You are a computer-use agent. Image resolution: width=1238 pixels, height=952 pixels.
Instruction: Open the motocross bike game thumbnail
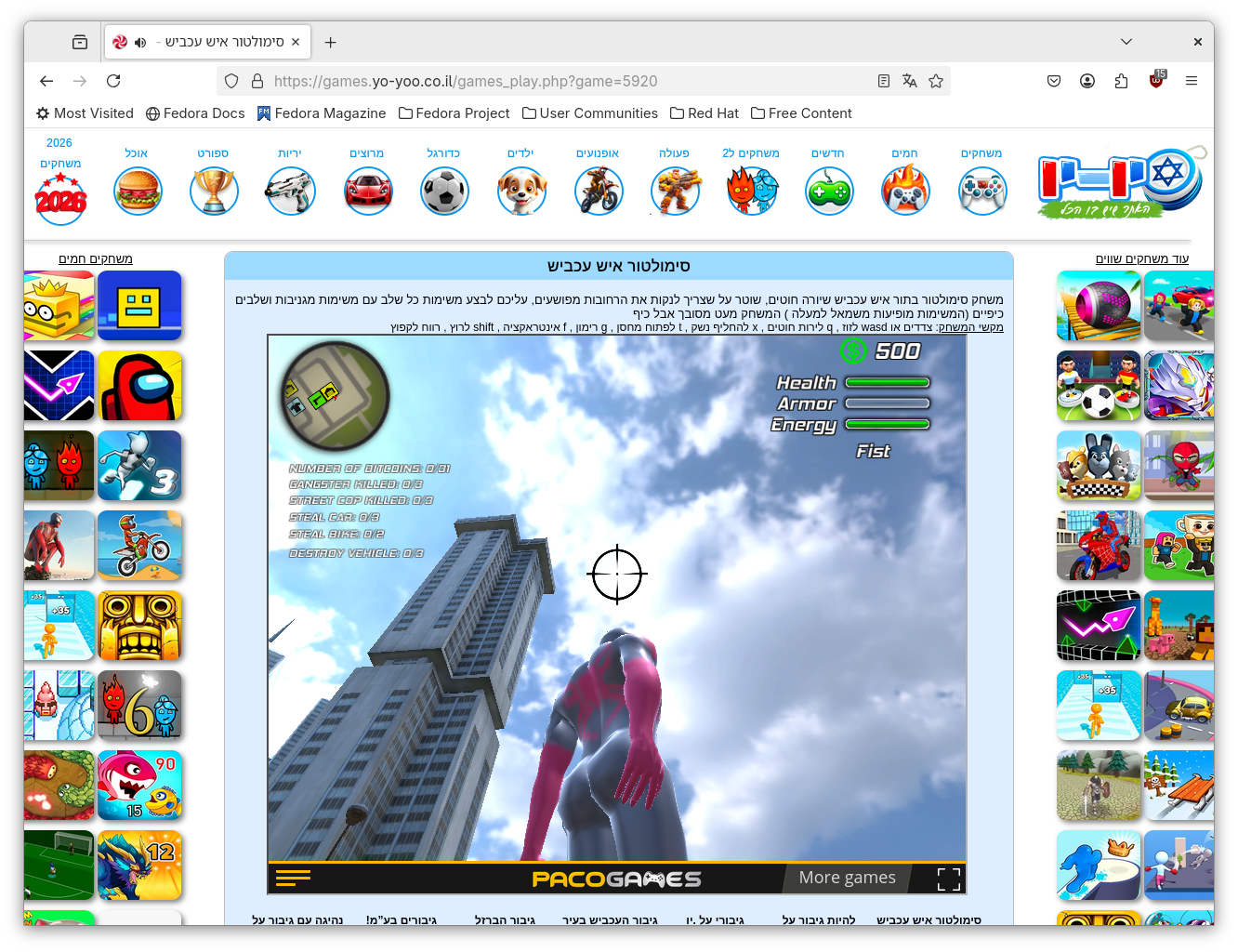139,546
